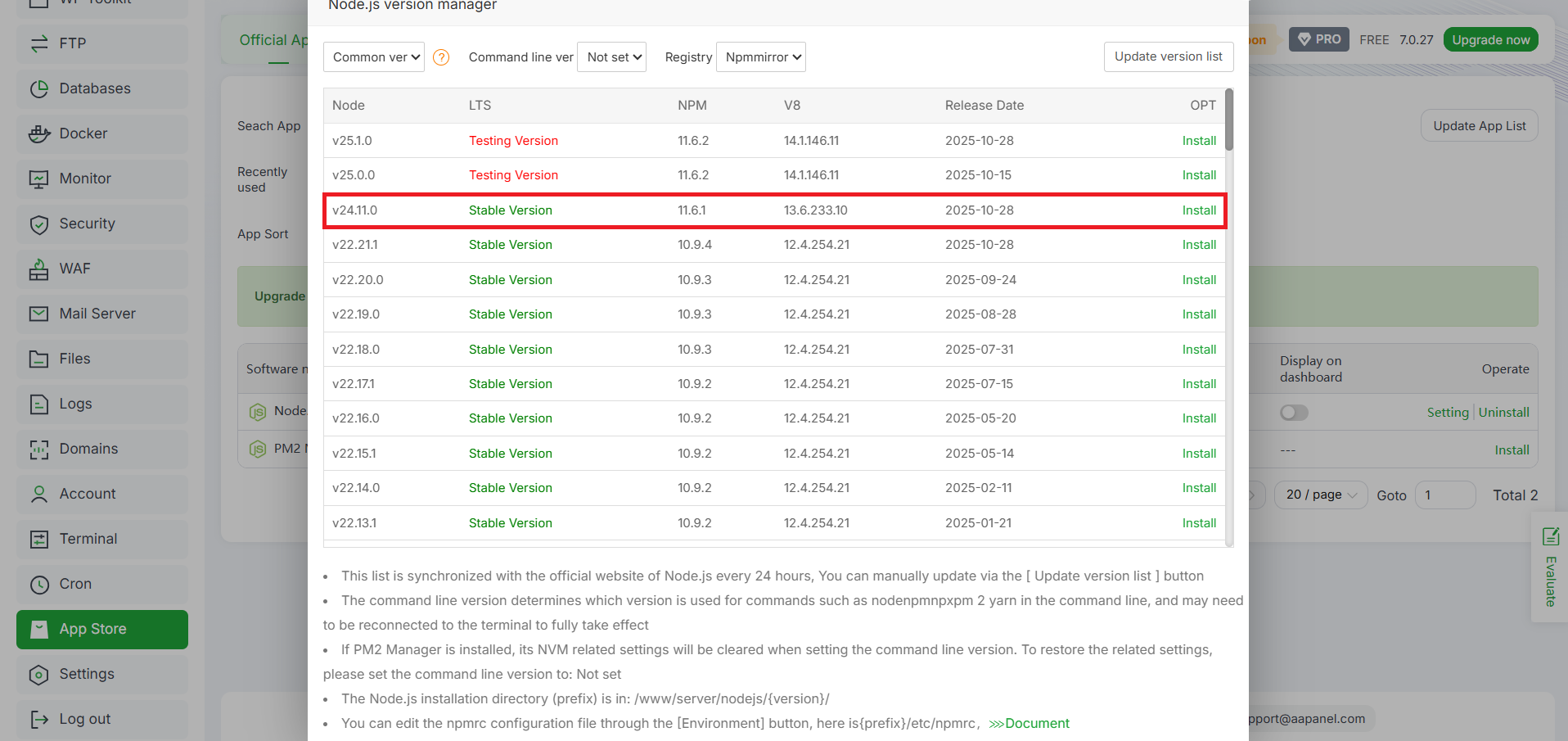Click help question mark icon
1568x741 pixels.
tap(441, 57)
